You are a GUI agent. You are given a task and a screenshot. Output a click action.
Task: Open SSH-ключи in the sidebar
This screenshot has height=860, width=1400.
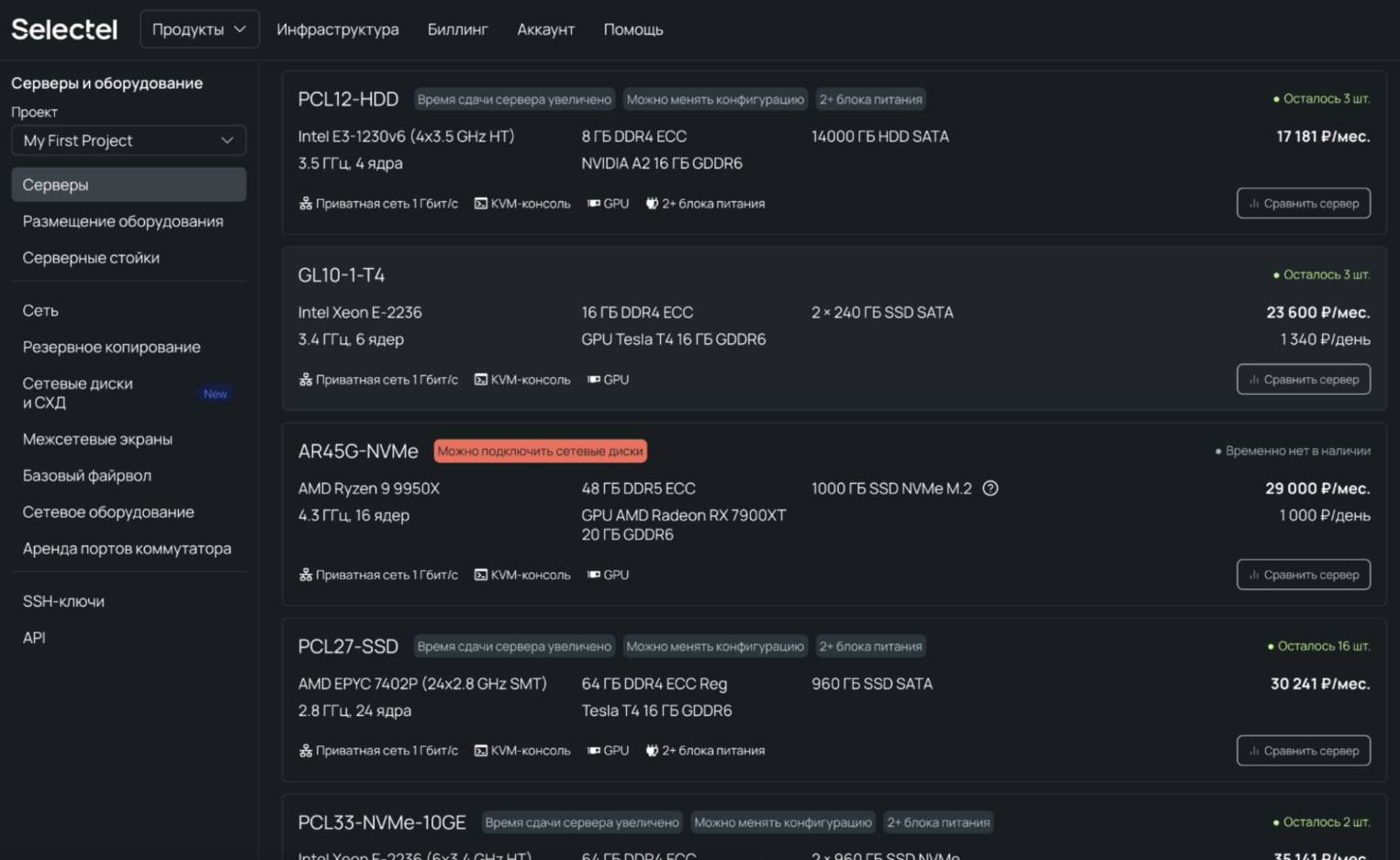pos(63,601)
